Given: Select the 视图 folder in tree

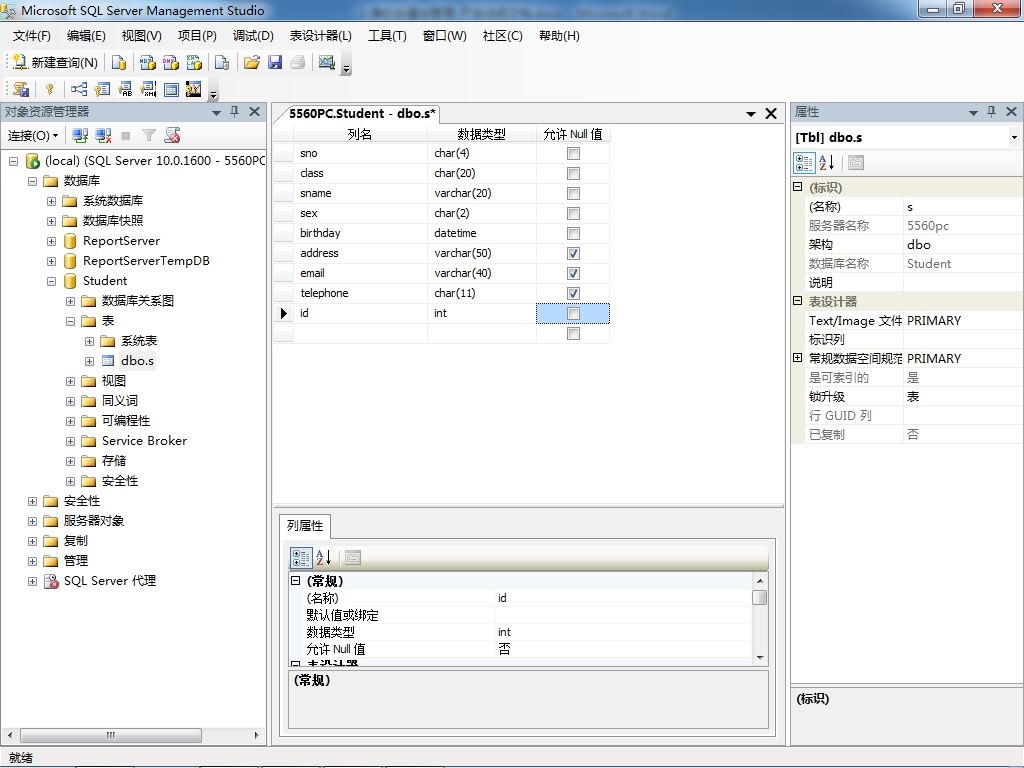Looking at the screenshot, I should [114, 381].
